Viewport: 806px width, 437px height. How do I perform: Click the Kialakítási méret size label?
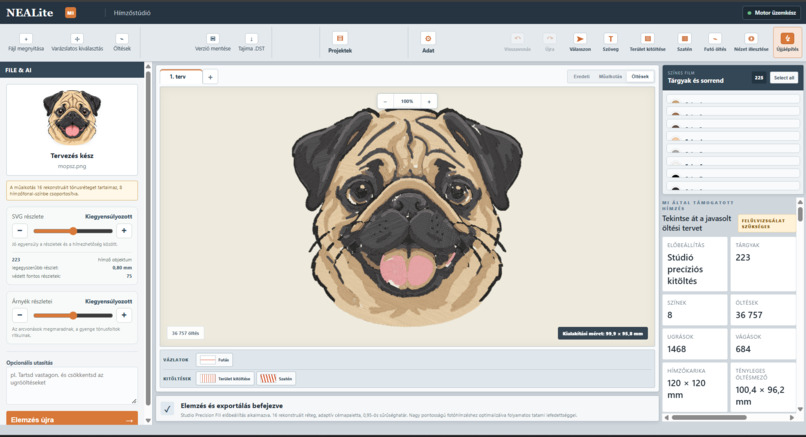602,334
